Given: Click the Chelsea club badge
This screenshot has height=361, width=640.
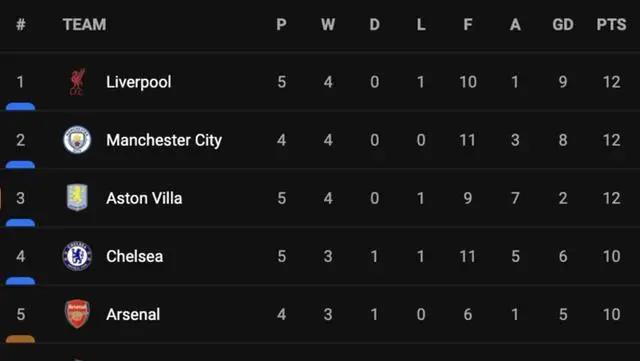Looking at the screenshot, I should pyautogui.click(x=77, y=256).
